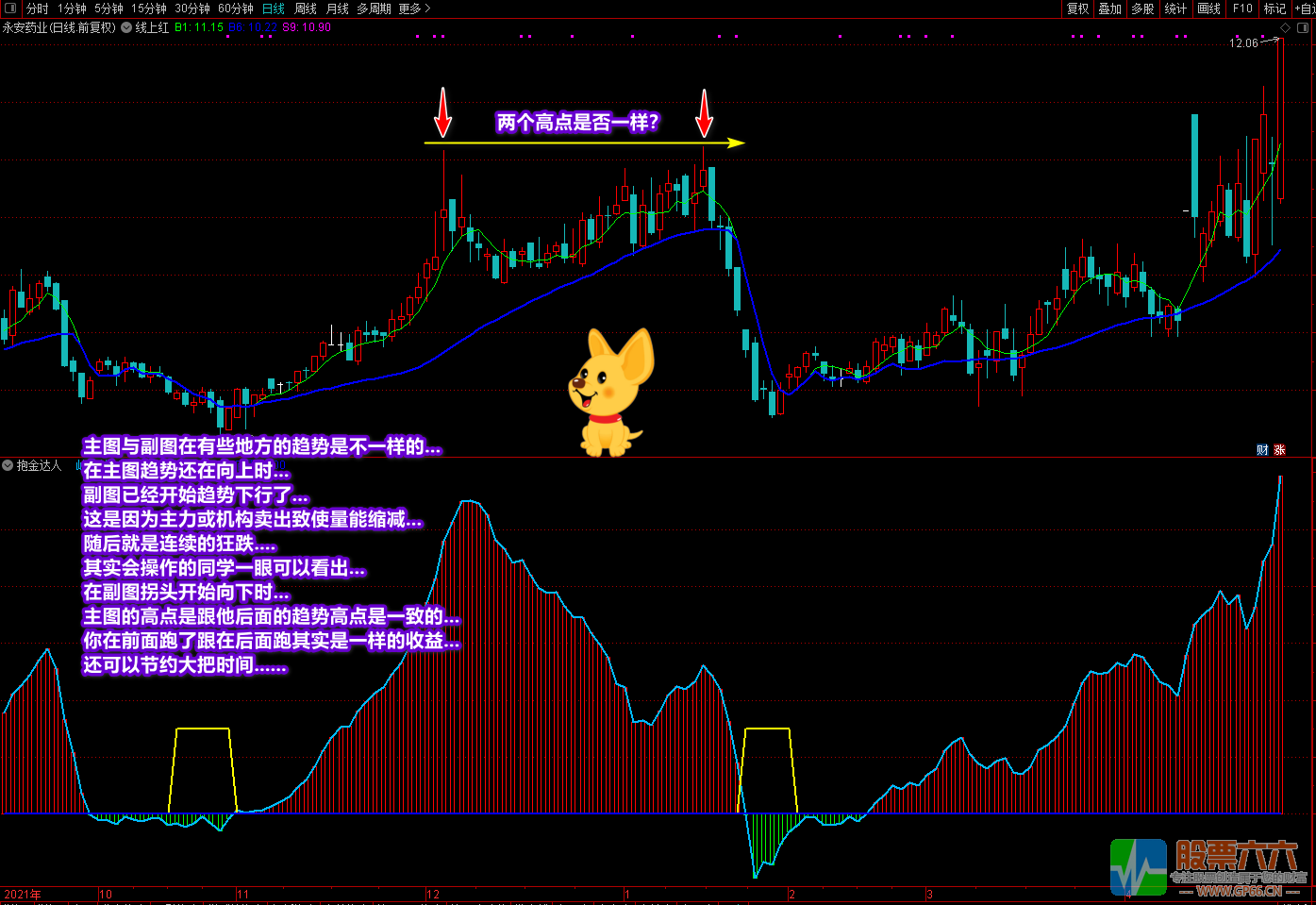Click the 复权 button
Screen dimensions: 1316x905
1077,8
